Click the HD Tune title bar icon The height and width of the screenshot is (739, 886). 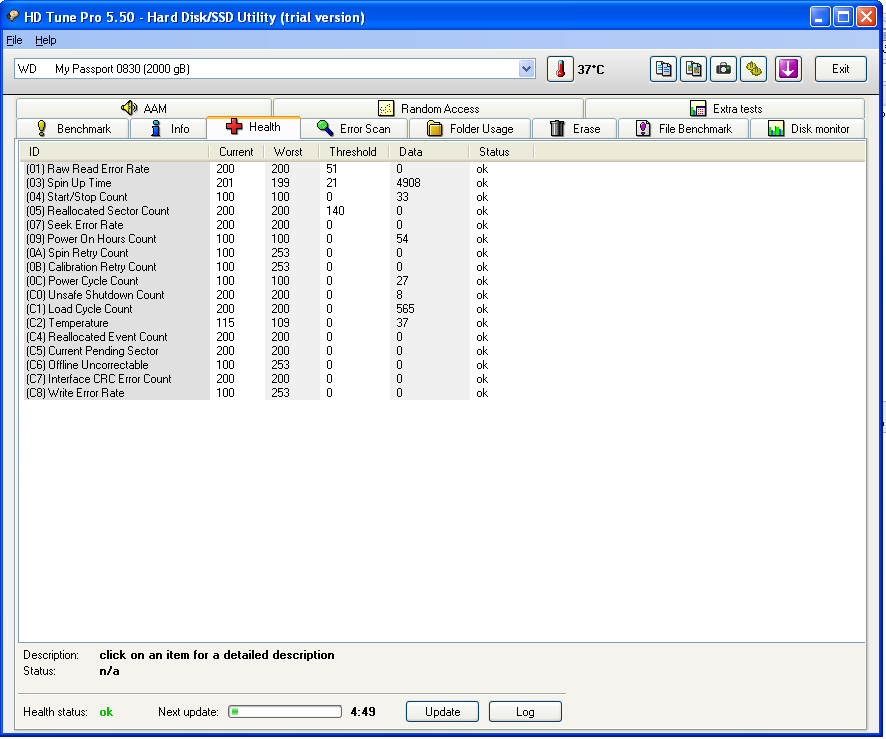click(12, 17)
